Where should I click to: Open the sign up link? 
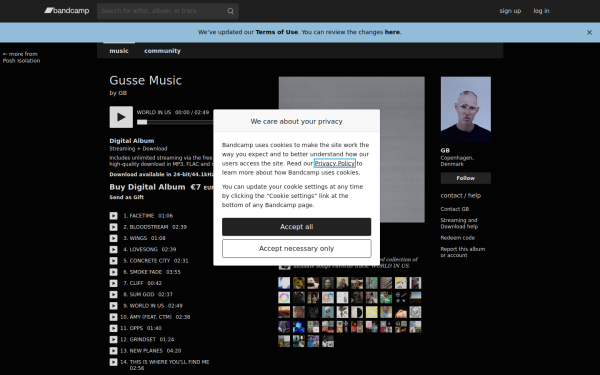(510, 11)
